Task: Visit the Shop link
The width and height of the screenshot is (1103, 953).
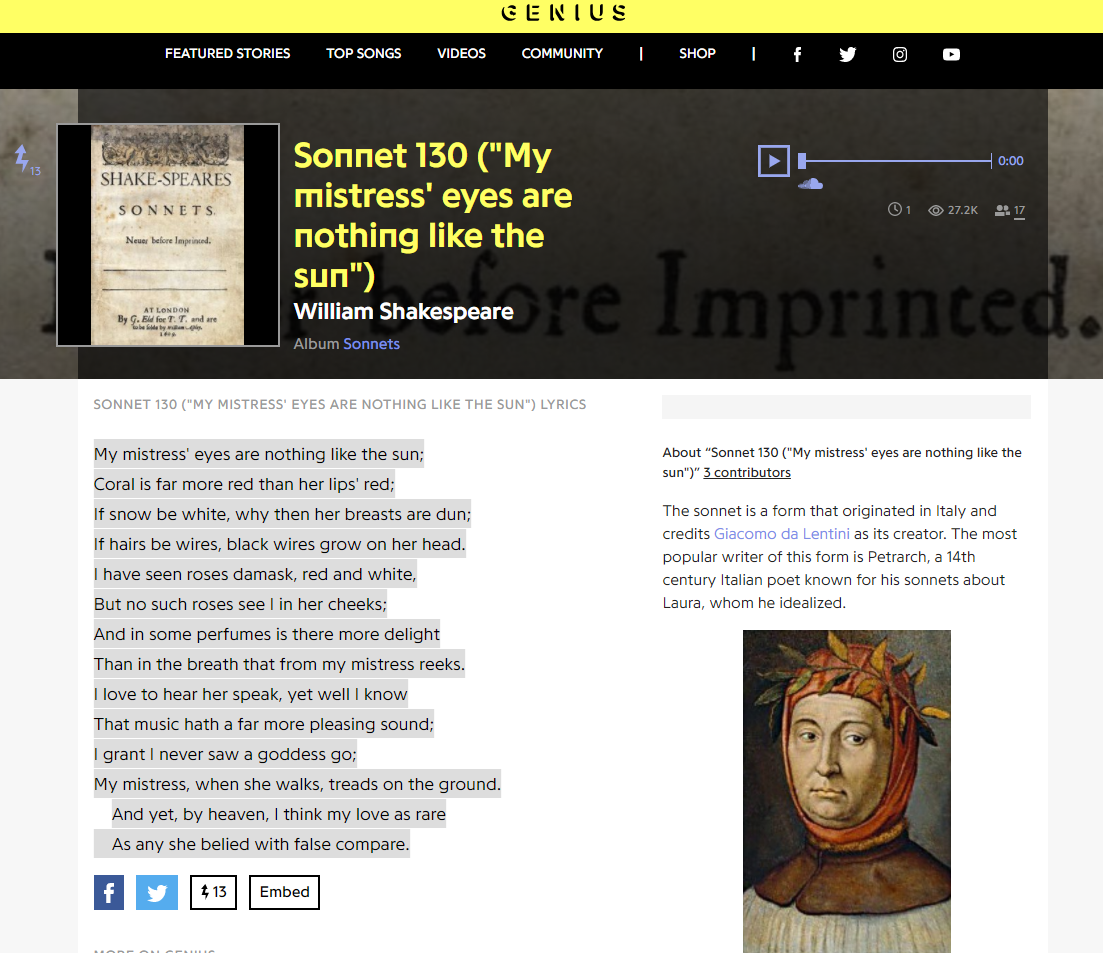Action: (x=697, y=53)
